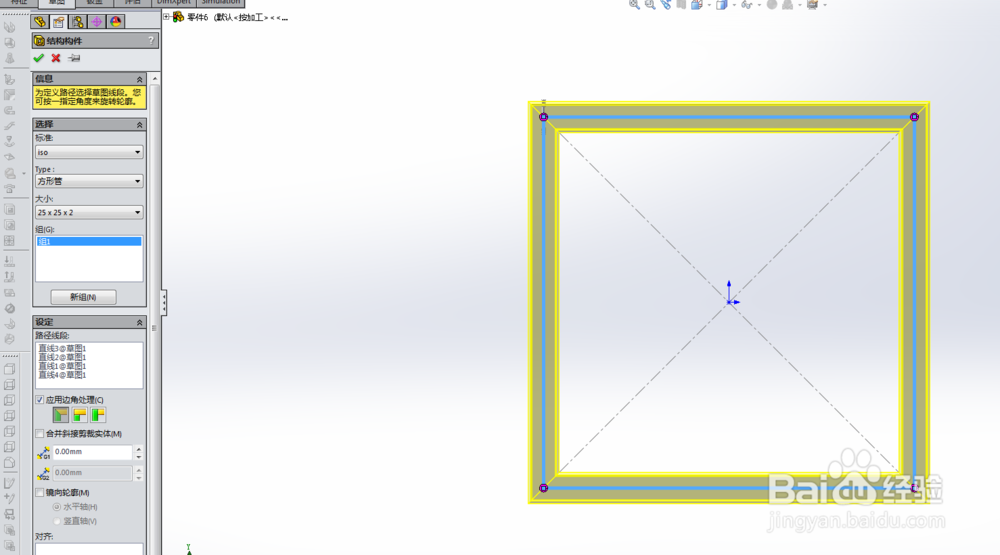Enable 合并斜接剪裁实体 checkbox
The width and height of the screenshot is (1000, 555).
coord(40,434)
